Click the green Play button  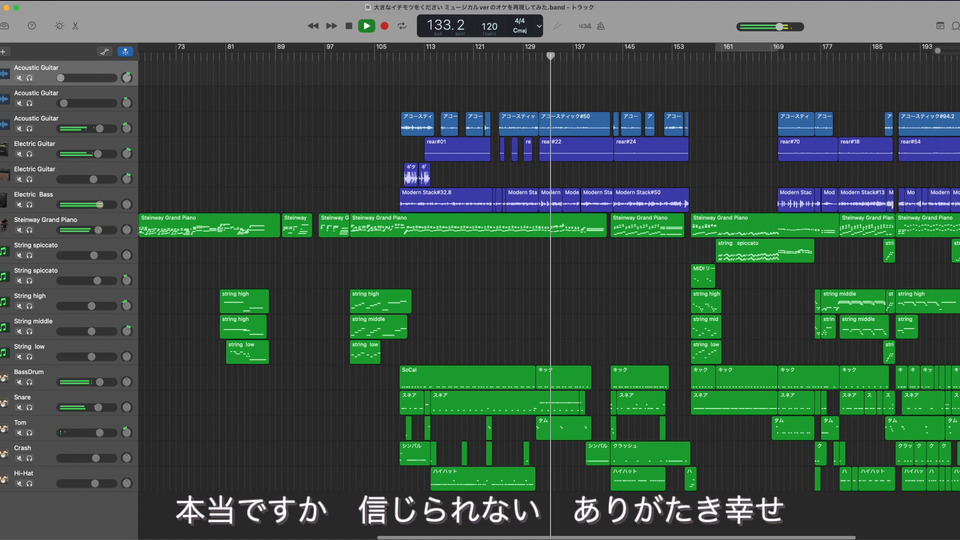[x=366, y=26]
